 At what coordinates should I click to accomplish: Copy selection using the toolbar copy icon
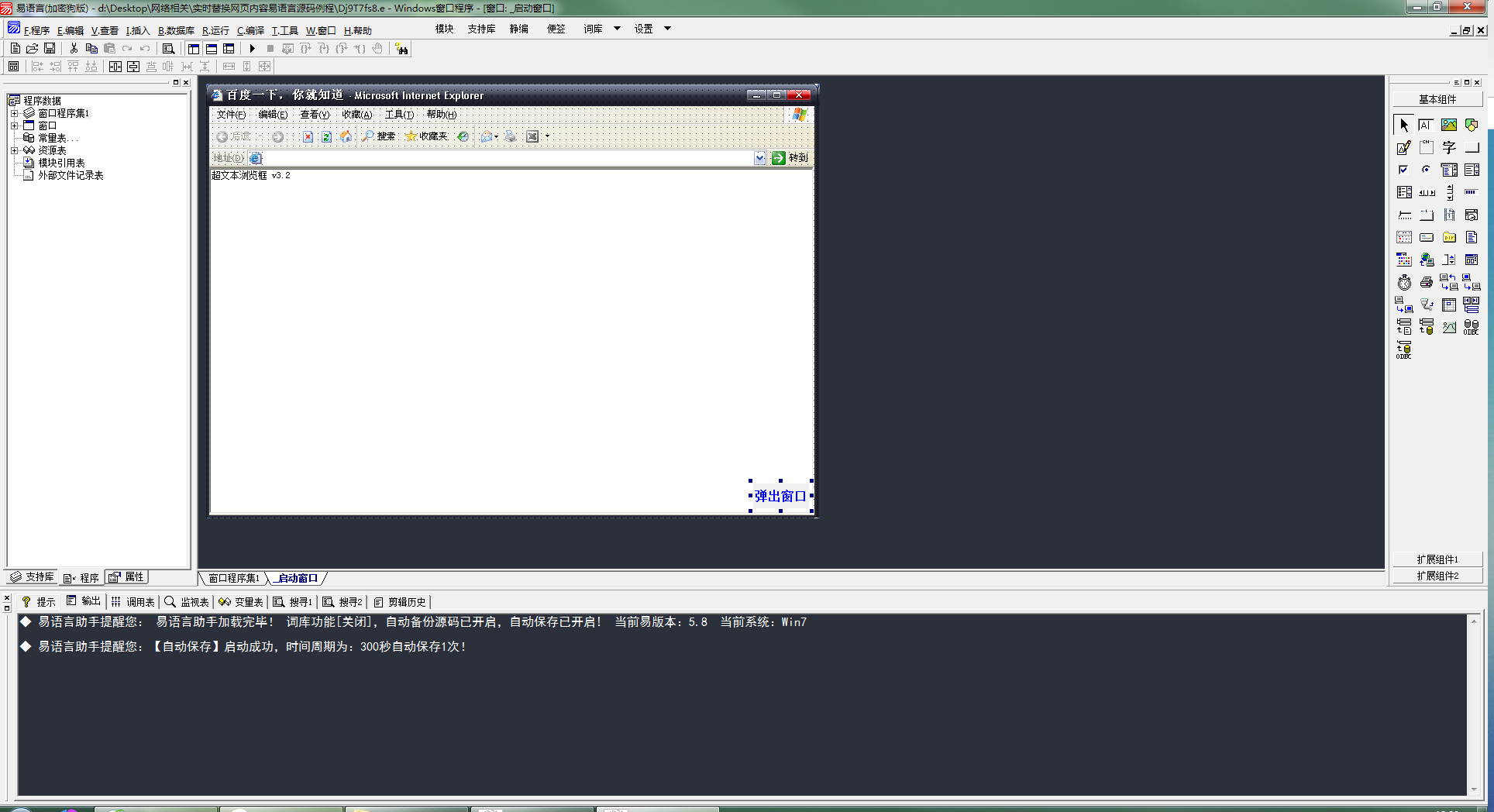pos(91,48)
